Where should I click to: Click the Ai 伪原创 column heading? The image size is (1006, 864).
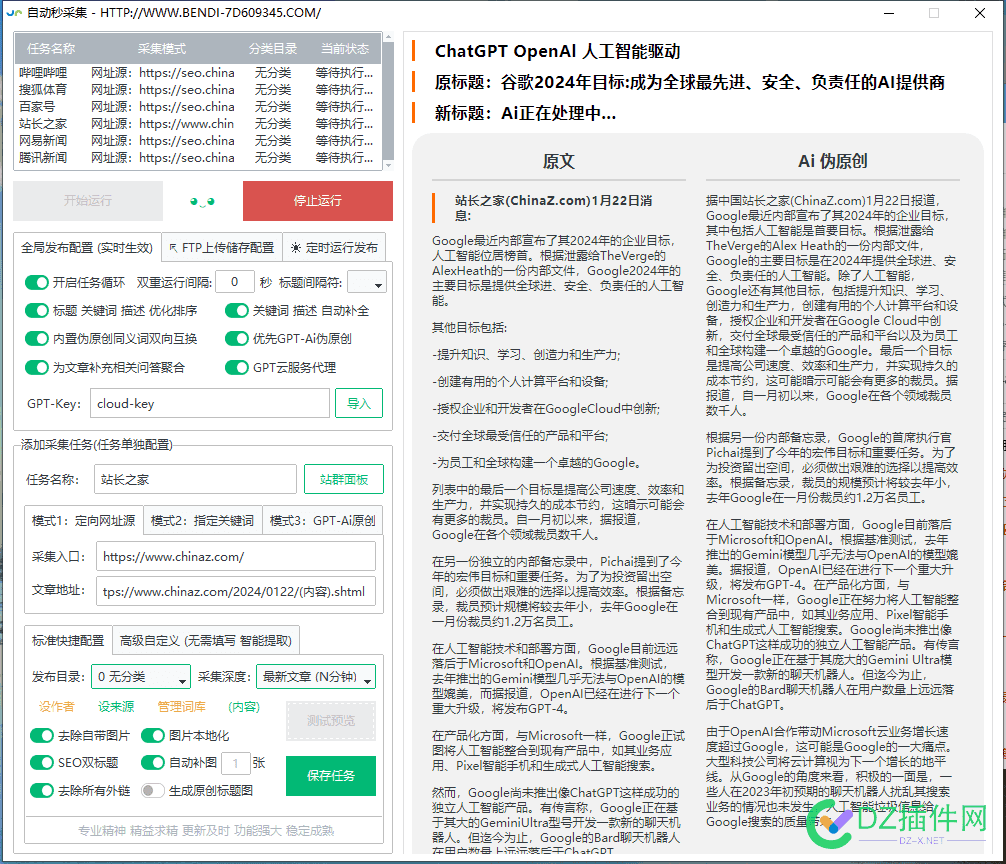point(833,161)
